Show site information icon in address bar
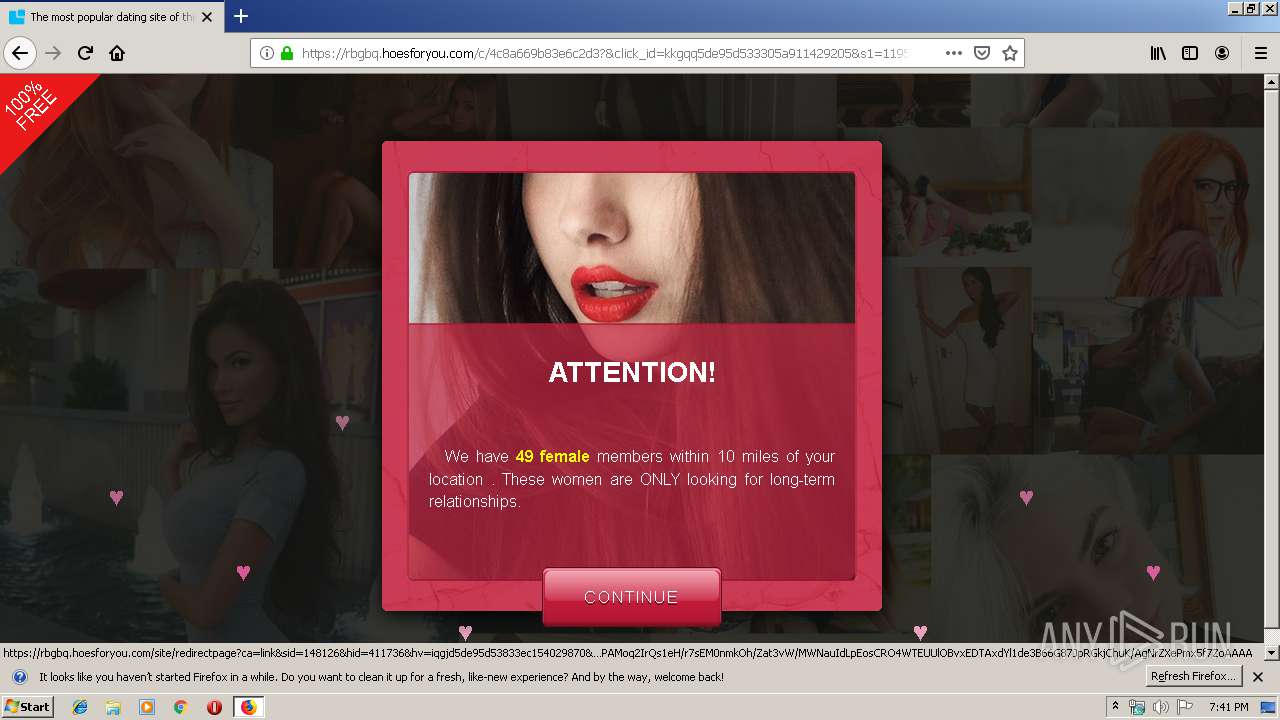1280x720 pixels. (x=267, y=53)
